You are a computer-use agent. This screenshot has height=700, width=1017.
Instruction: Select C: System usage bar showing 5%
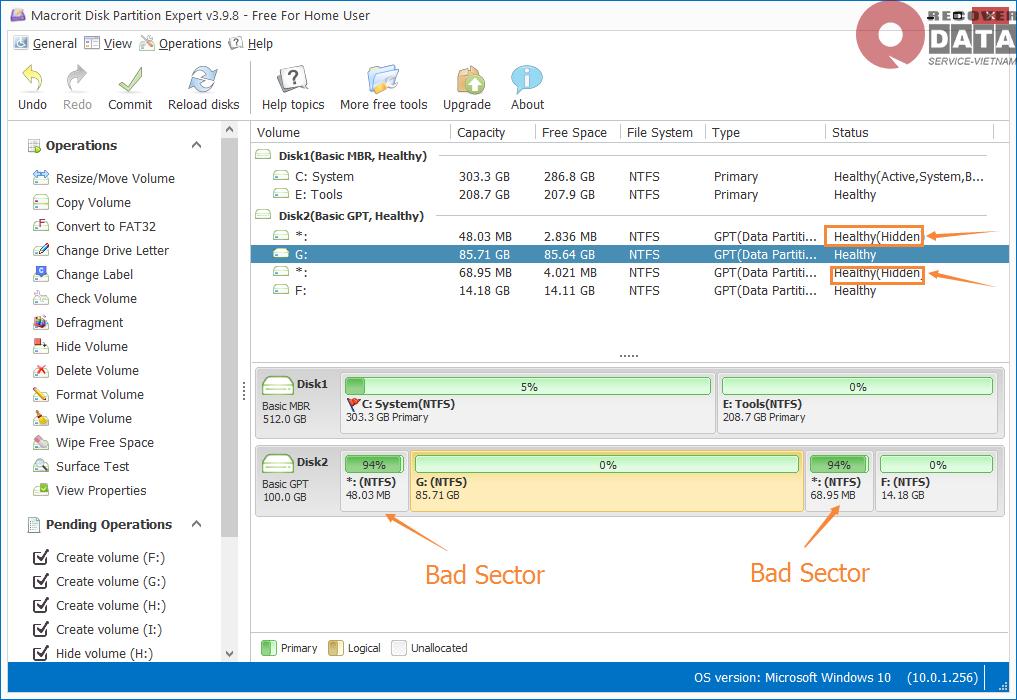(528, 387)
